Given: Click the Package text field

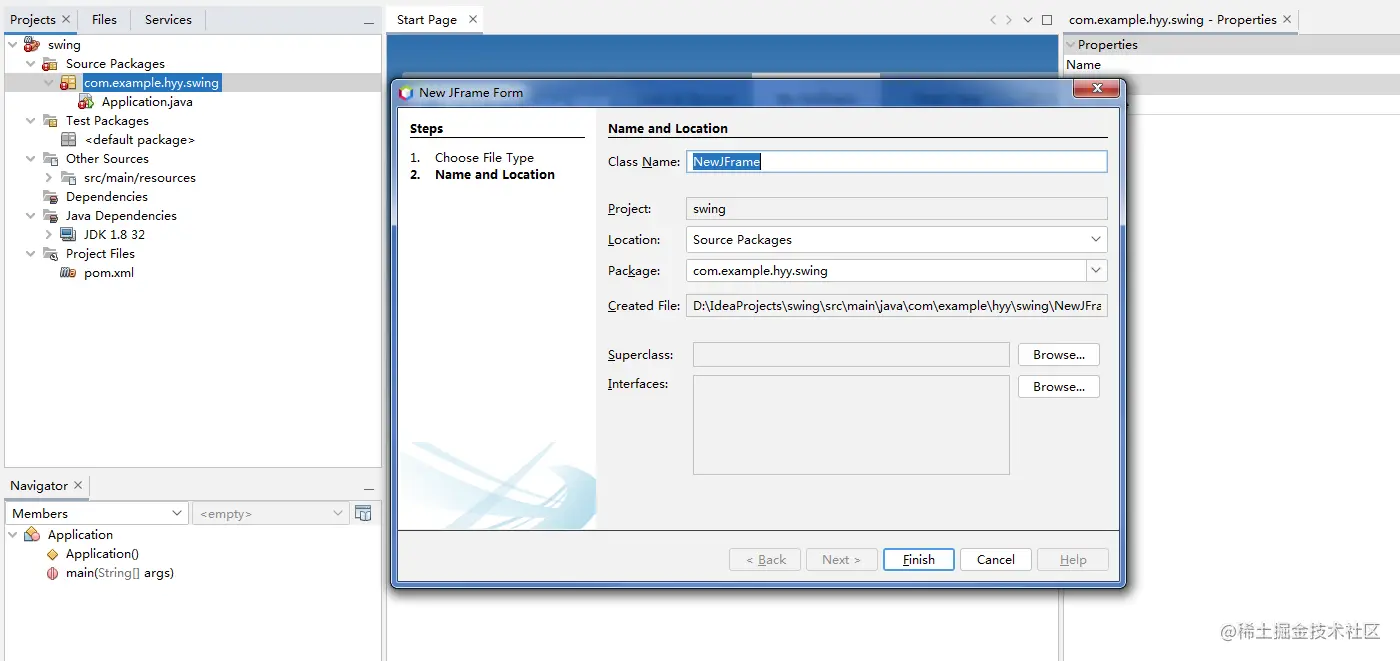Looking at the screenshot, I should [x=887, y=271].
